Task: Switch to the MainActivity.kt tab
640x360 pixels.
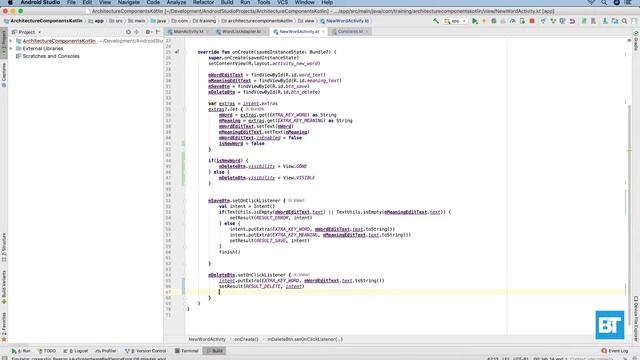Action: pyautogui.click(x=188, y=31)
